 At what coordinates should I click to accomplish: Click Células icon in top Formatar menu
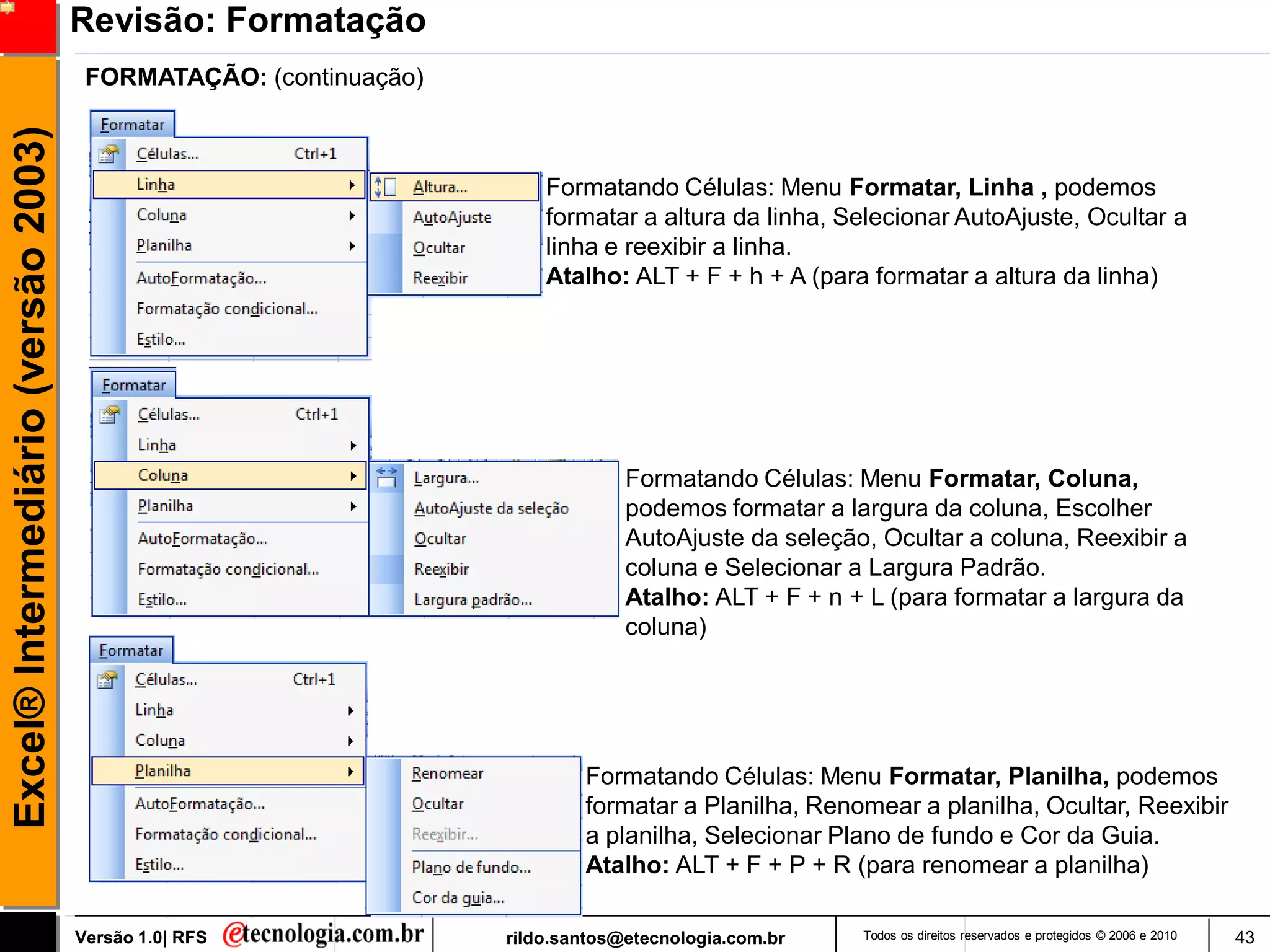(109, 154)
